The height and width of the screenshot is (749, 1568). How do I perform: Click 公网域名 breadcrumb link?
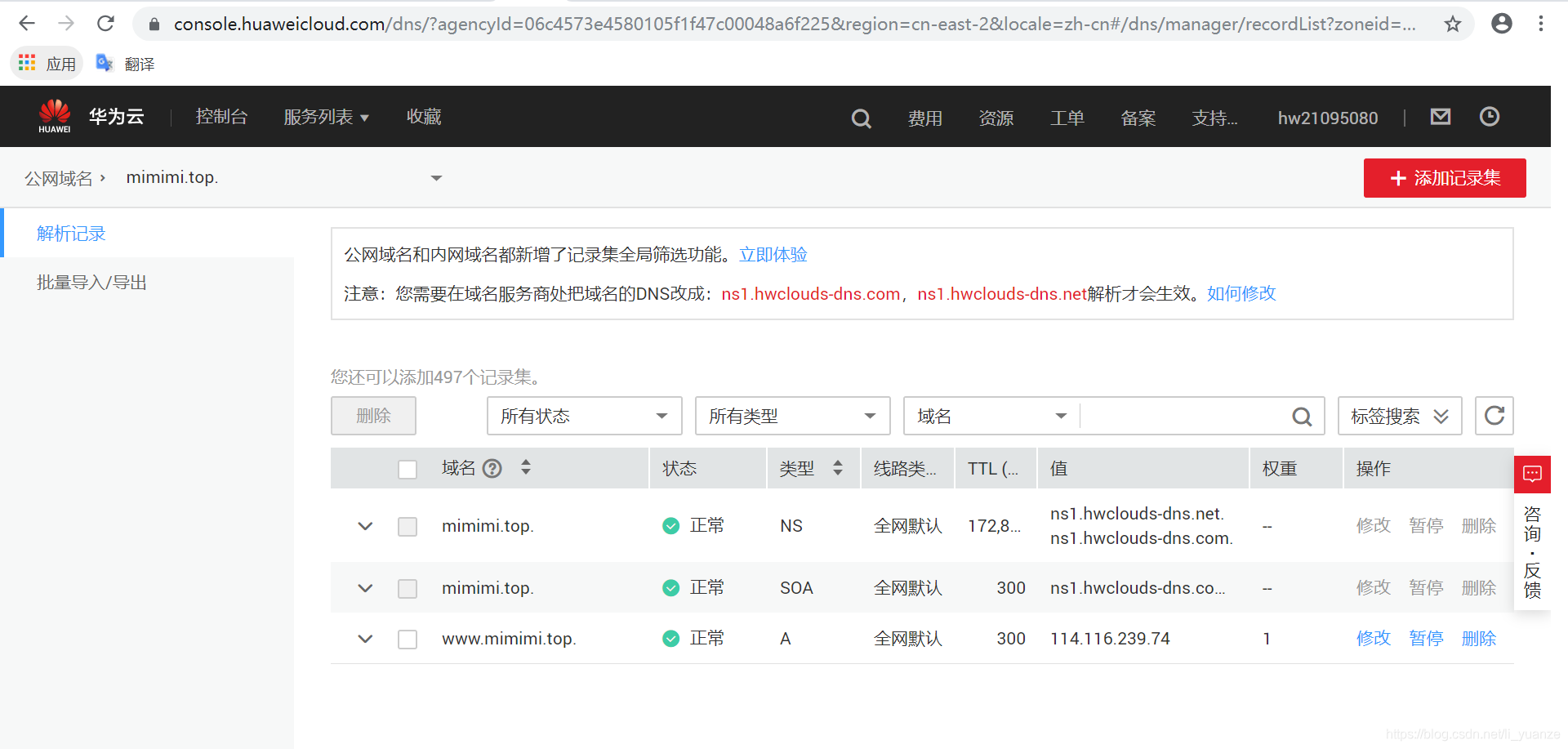point(58,178)
